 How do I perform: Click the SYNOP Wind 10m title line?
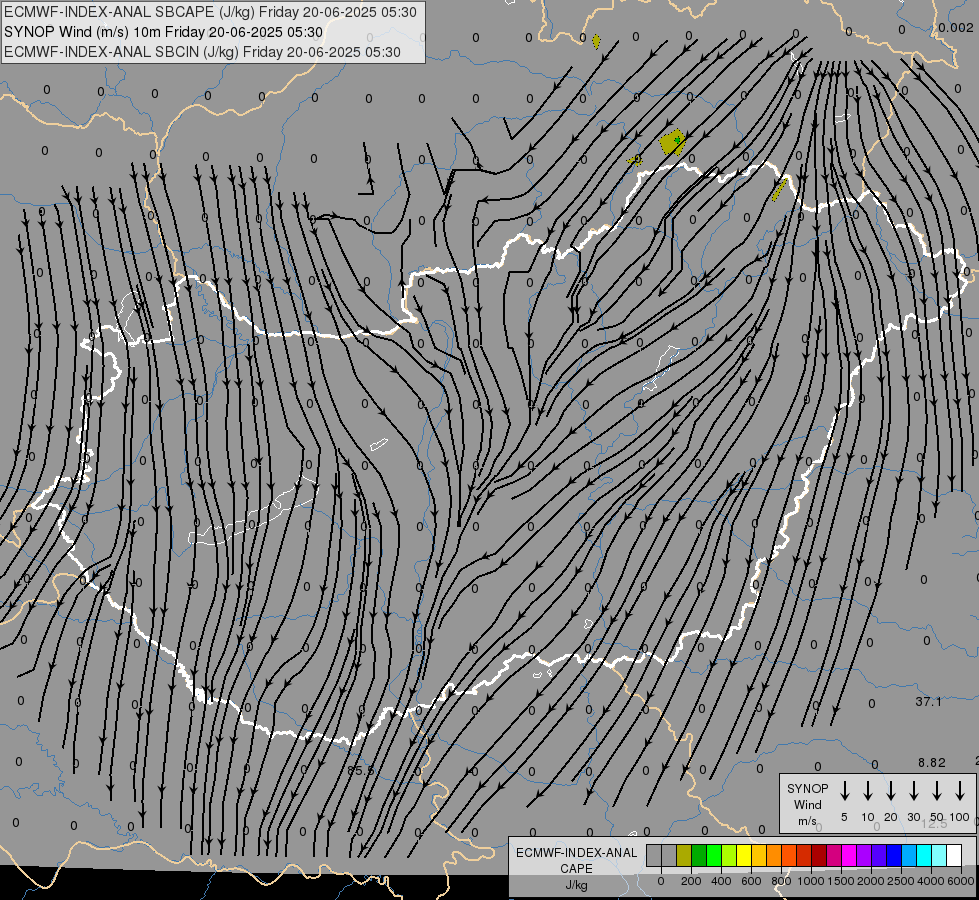(164, 32)
